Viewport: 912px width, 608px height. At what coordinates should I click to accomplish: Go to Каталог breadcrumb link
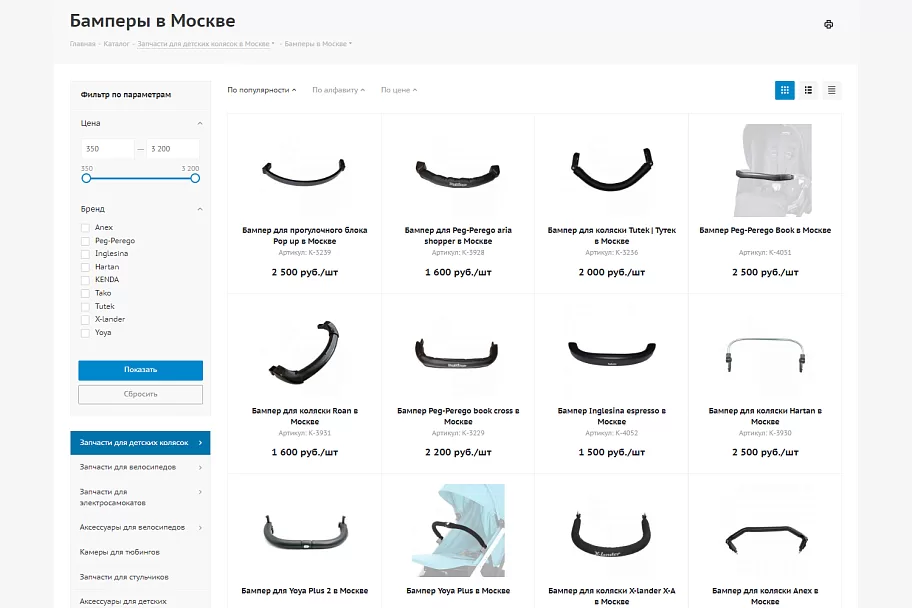coord(116,44)
